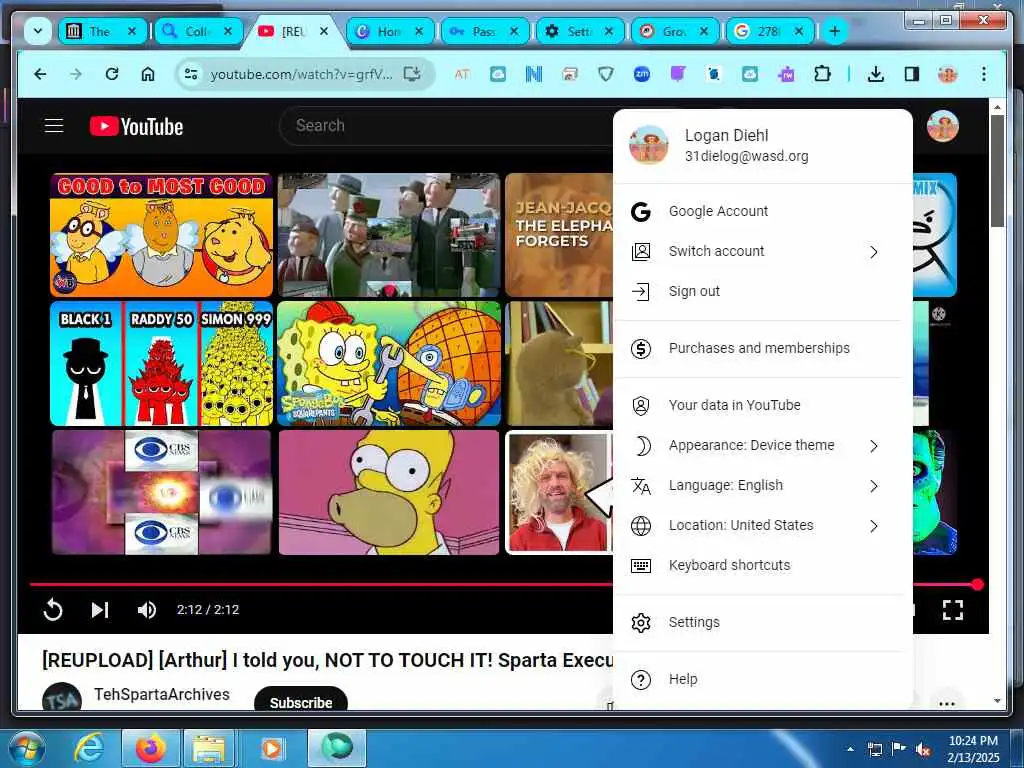This screenshot has width=1024, height=768.
Task: Subscribe to TehSpartaArchives channel
Action: (x=301, y=701)
